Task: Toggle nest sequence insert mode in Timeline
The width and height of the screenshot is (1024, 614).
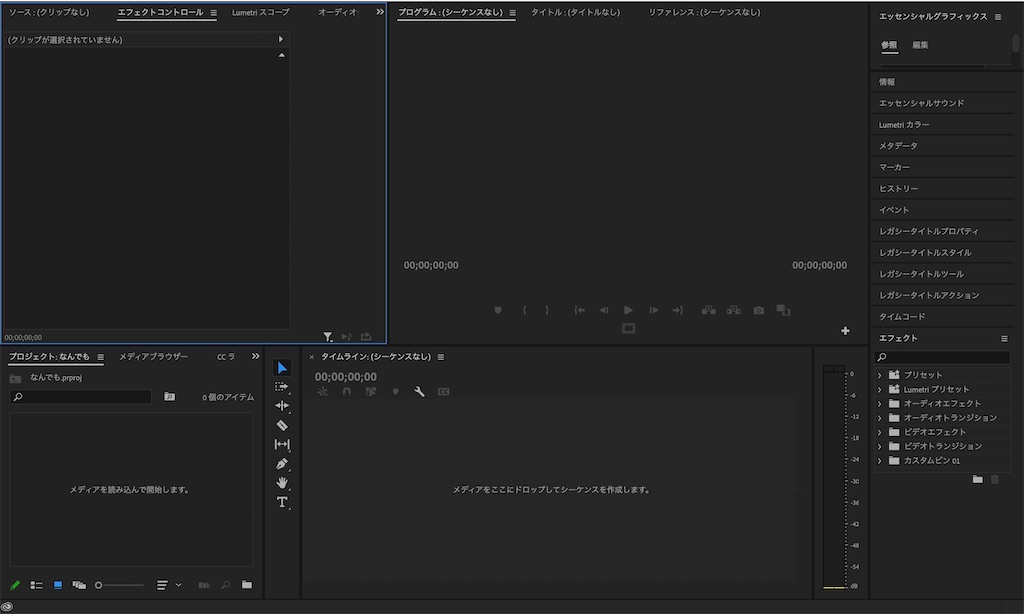Action: click(323, 391)
